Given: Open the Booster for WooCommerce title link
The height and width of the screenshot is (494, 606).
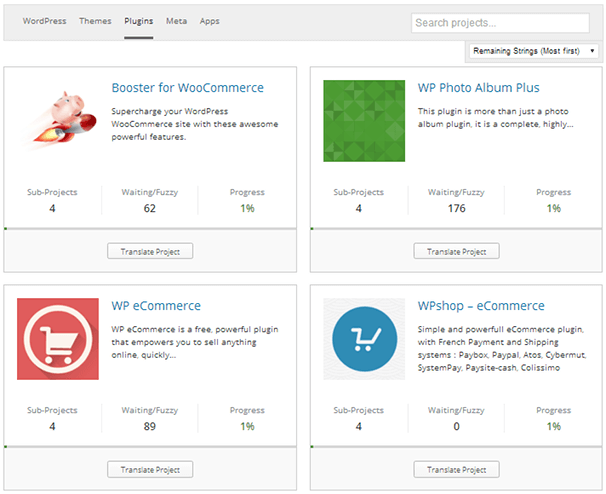Looking at the screenshot, I should 188,88.
